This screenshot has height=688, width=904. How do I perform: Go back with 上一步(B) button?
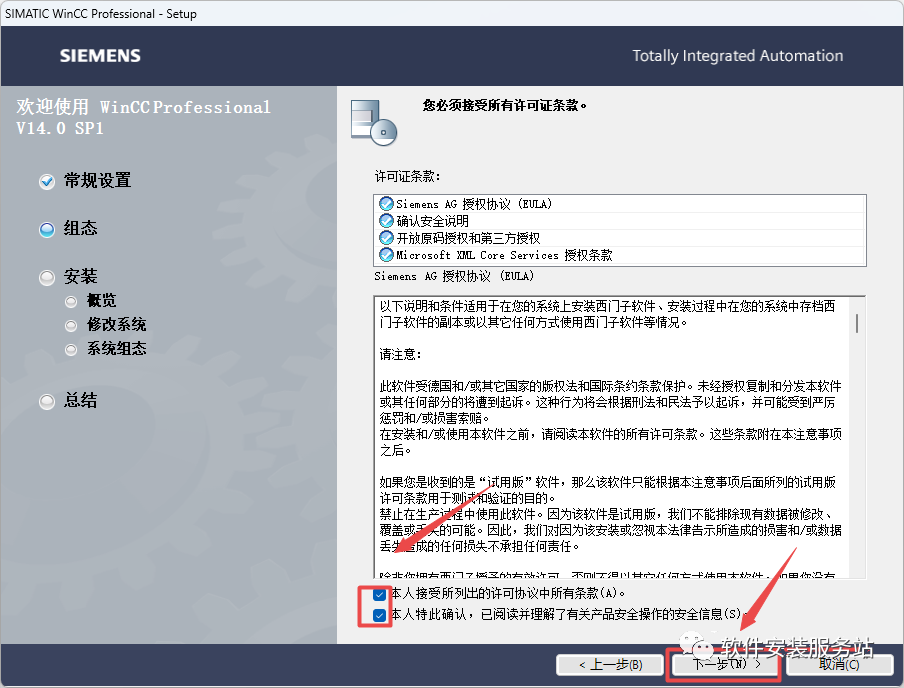tap(610, 664)
